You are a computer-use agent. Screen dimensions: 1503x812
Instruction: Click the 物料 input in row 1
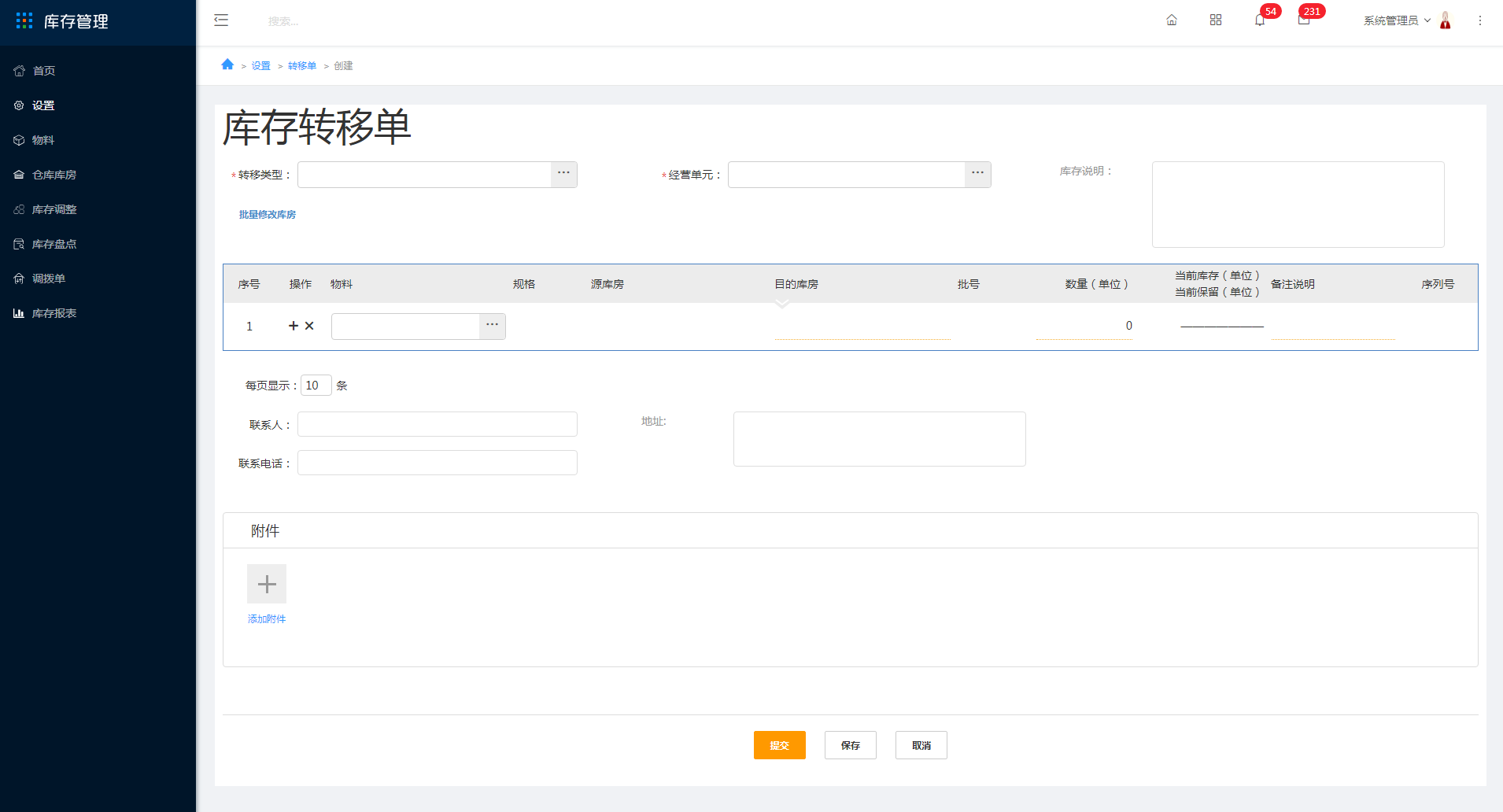coord(405,326)
